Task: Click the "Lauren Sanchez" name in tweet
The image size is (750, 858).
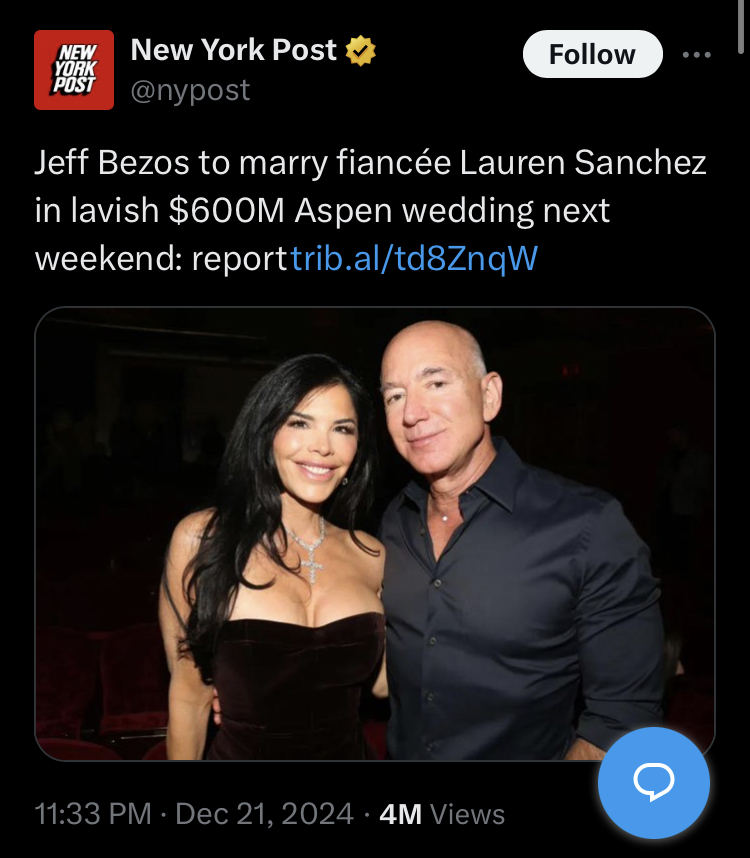Action: (x=583, y=163)
